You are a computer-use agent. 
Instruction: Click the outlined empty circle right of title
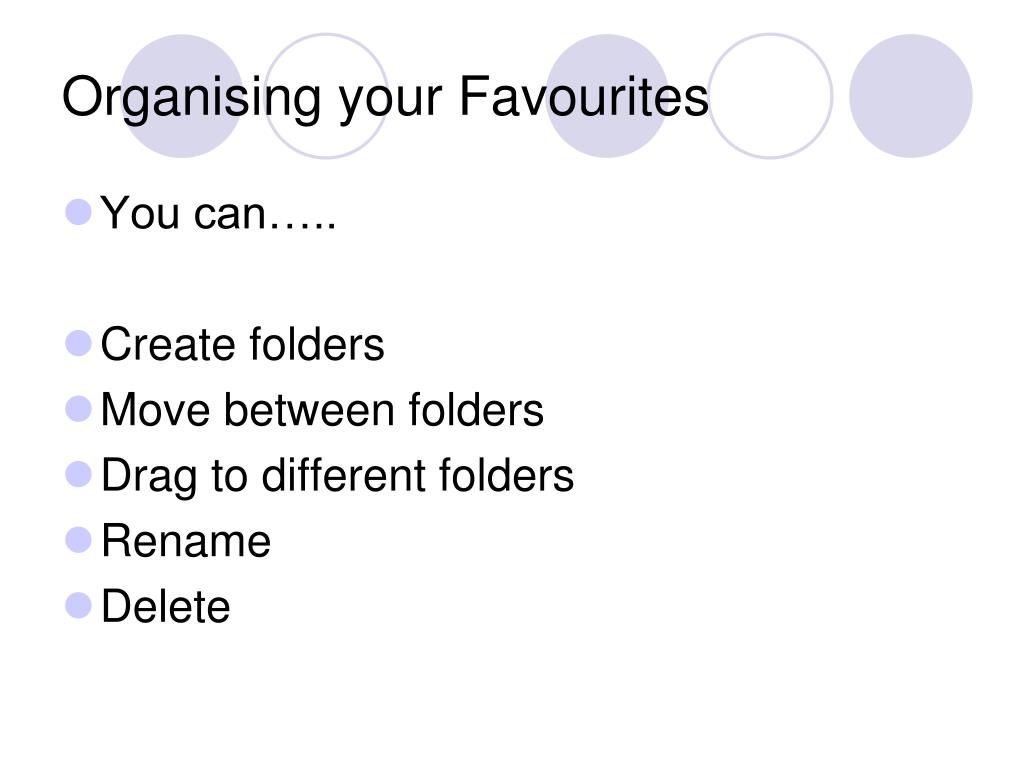point(771,96)
